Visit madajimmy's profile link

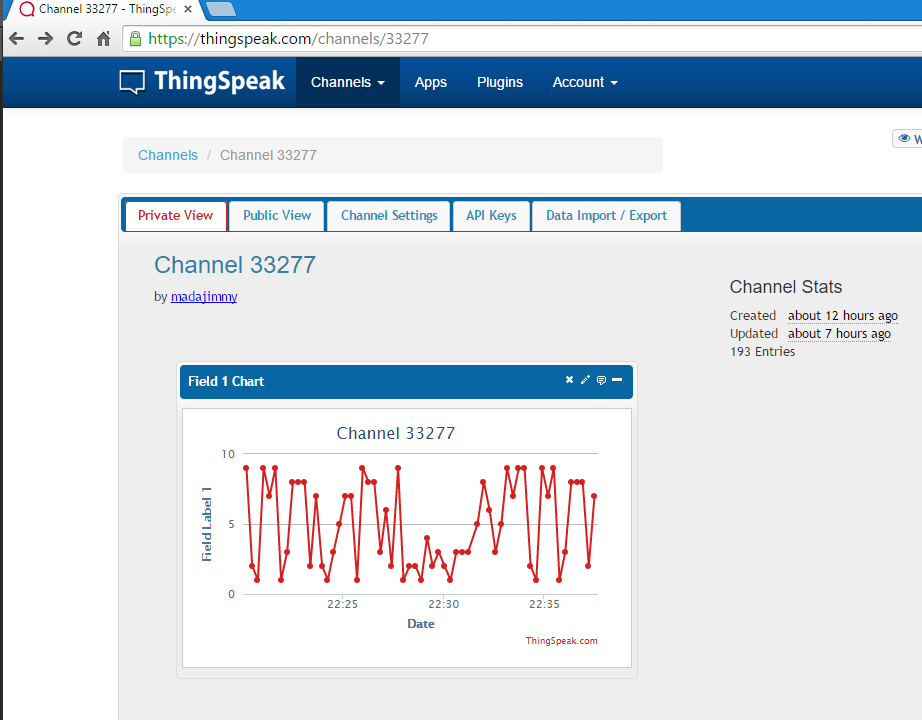[x=203, y=296]
